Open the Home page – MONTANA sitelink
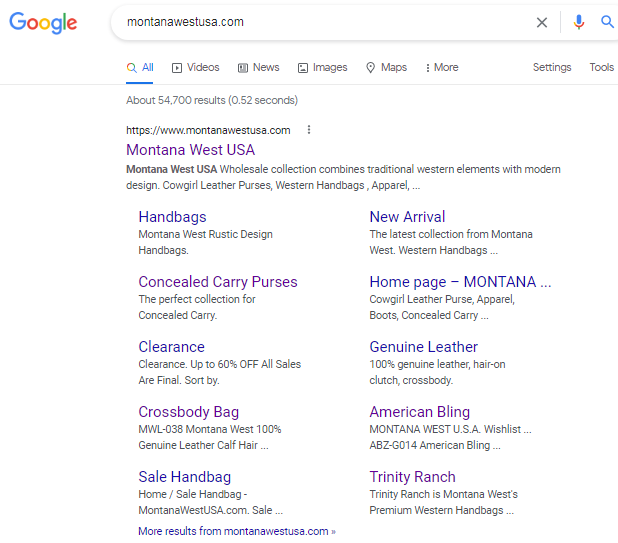 pyautogui.click(x=460, y=282)
